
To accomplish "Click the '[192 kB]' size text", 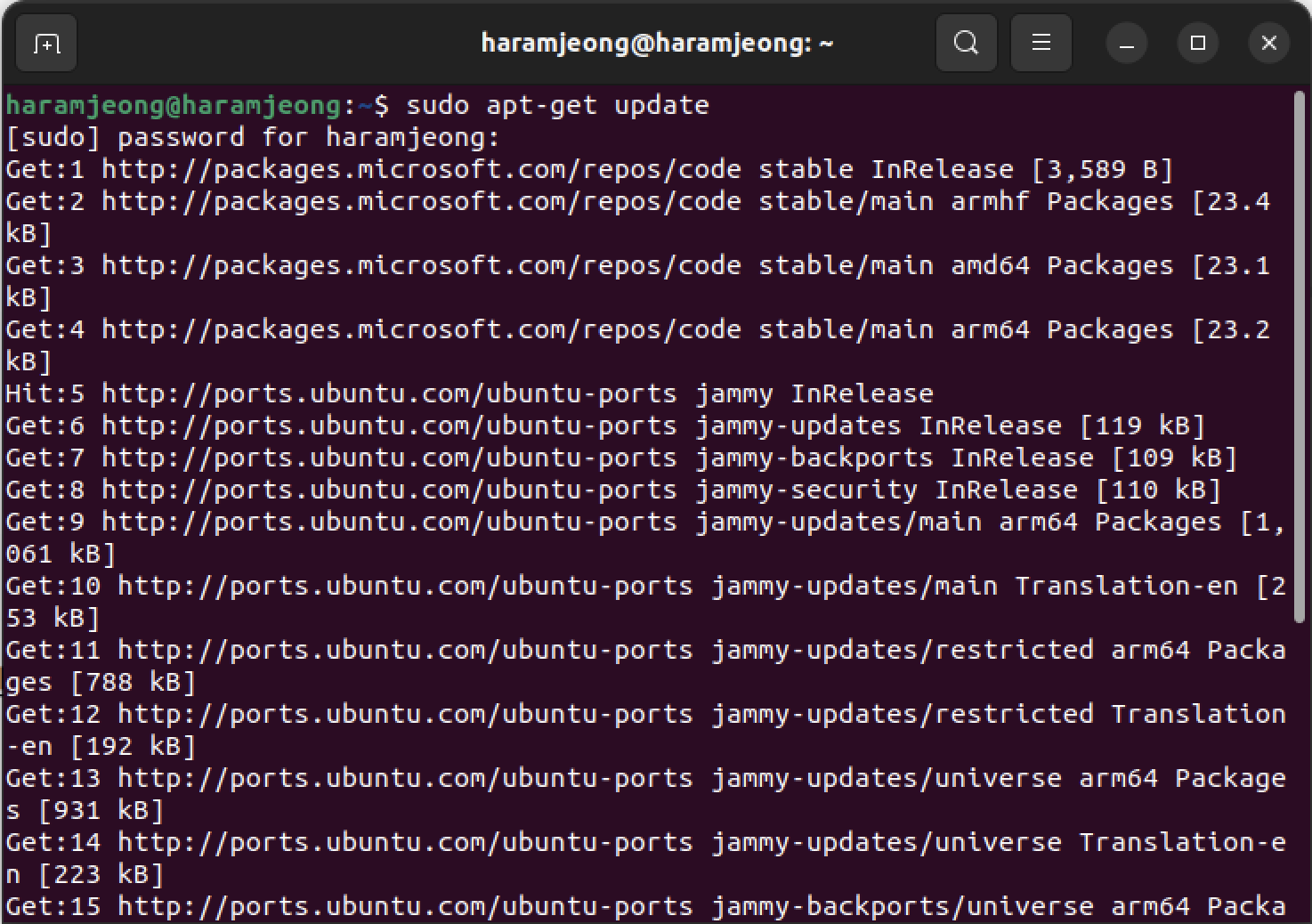I will click(x=133, y=746).
